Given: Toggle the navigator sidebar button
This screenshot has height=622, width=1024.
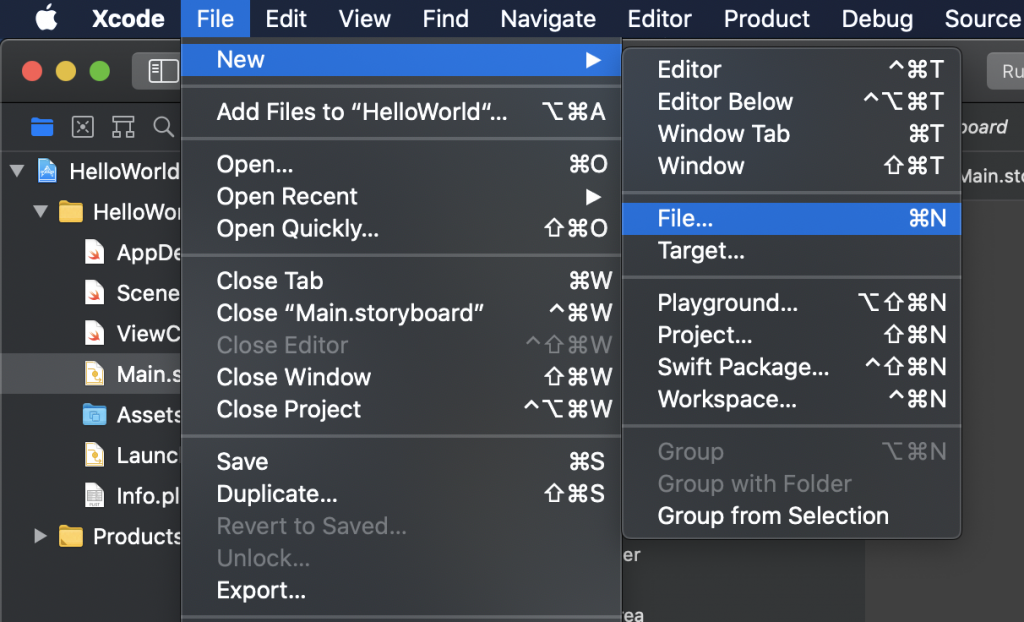Looking at the screenshot, I should pyautogui.click(x=162, y=71).
